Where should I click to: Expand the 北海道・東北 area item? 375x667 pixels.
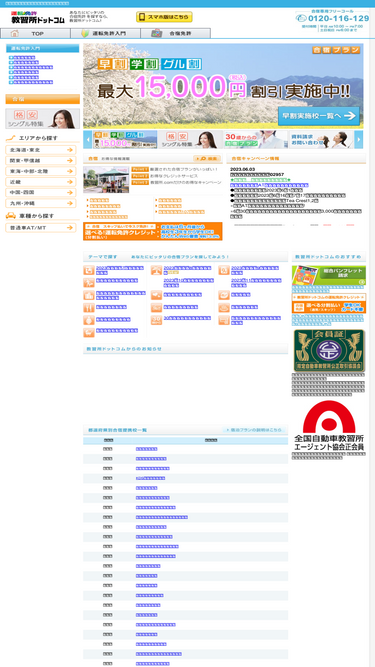(x=41, y=150)
